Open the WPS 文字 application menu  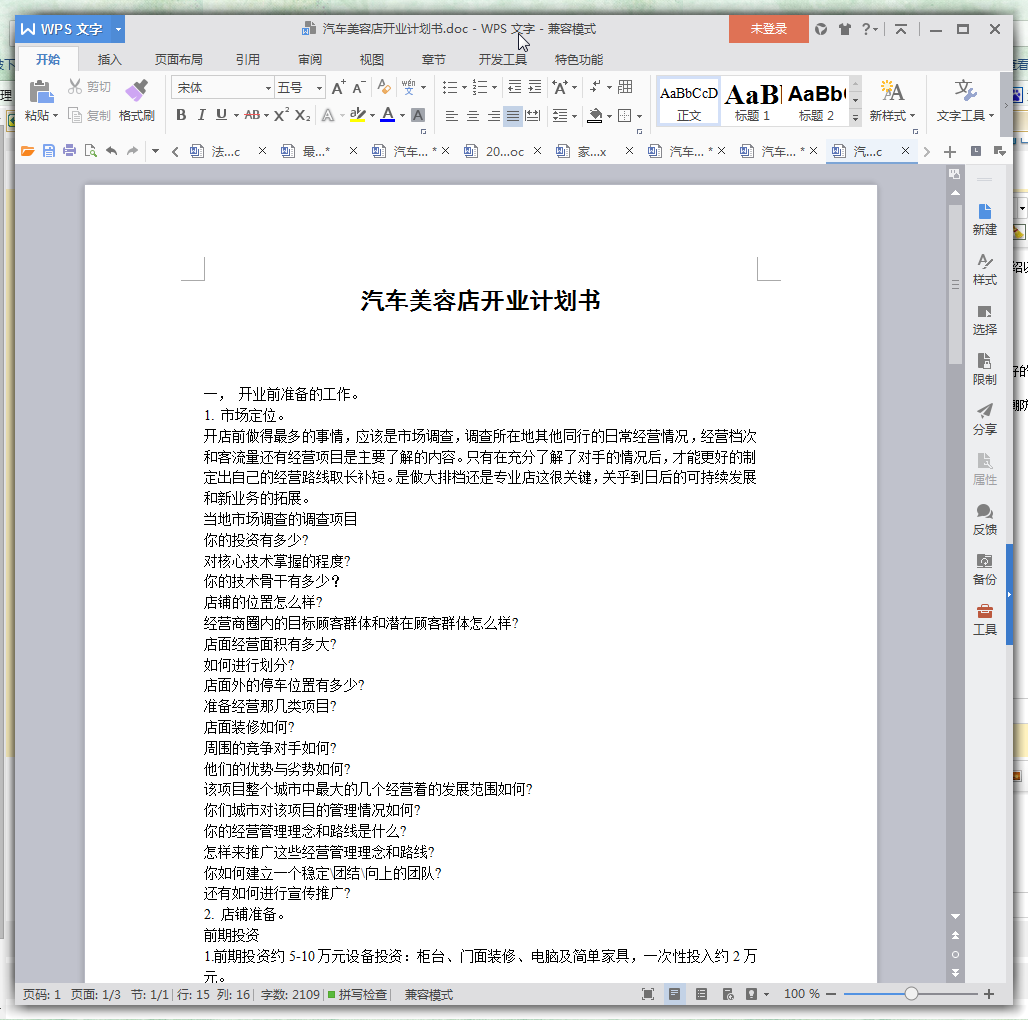(71, 29)
